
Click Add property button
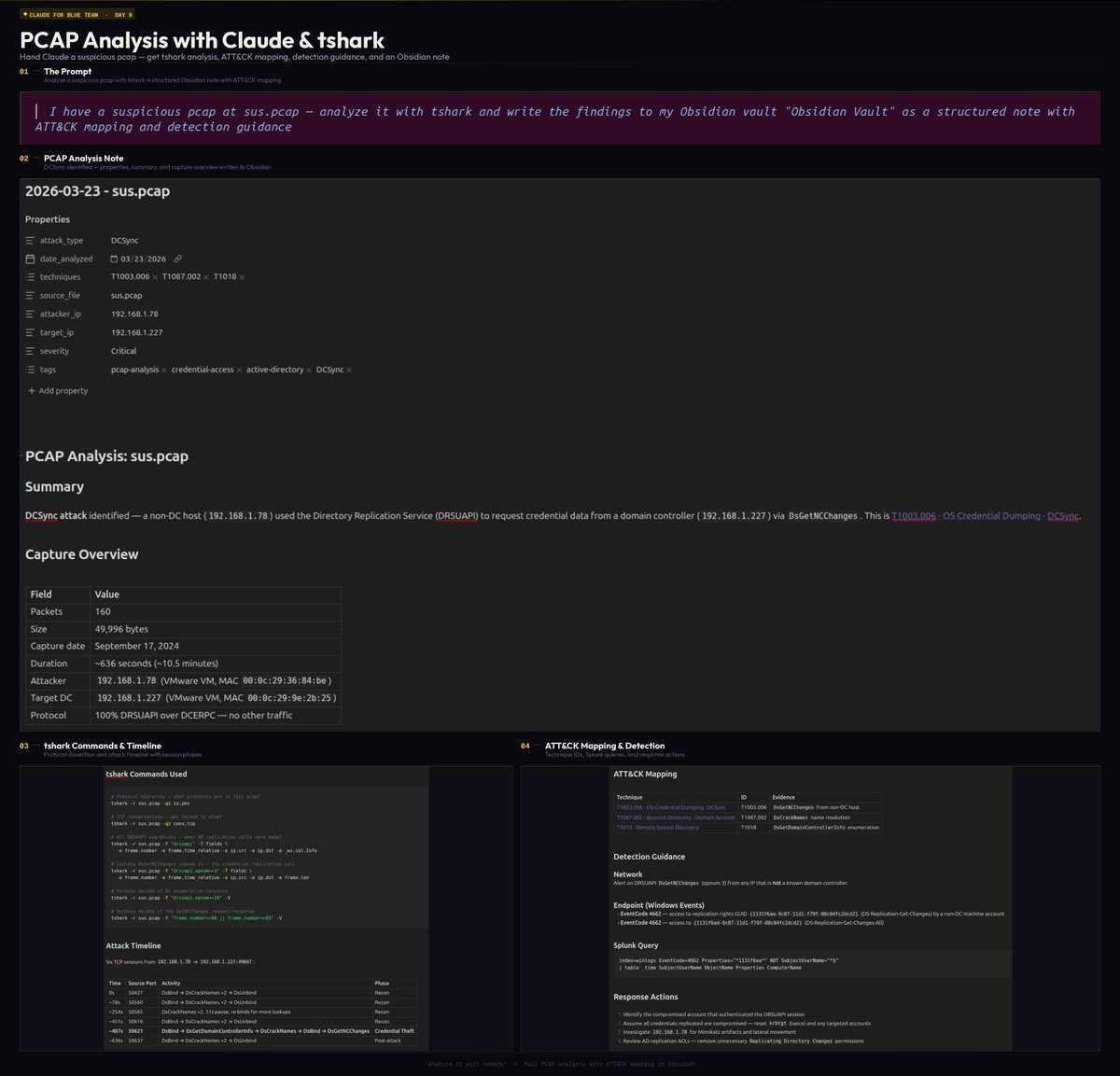[x=57, y=390]
